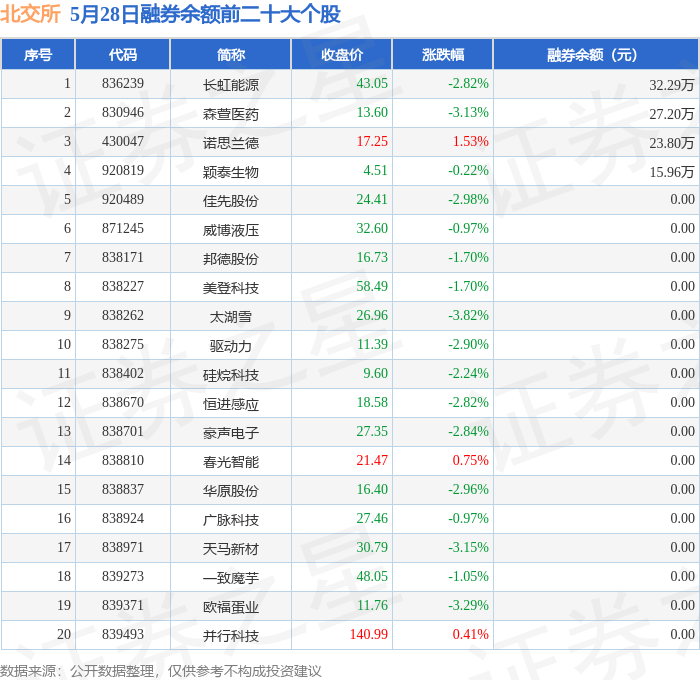This screenshot has width=700, height=680.
Task: Select stock code 838171
Action: tap(123, 257)
